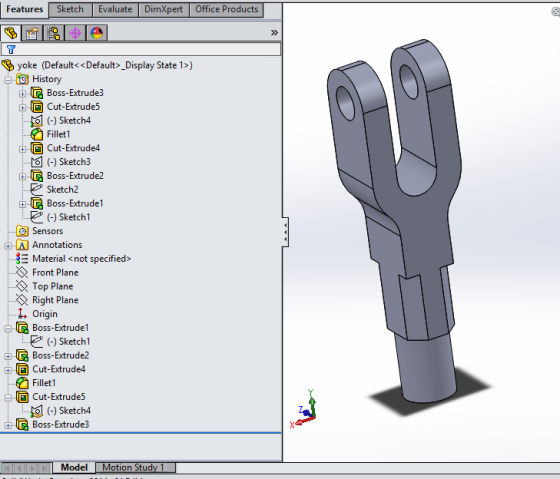Click the (-) Sketch3 icon in History
This screenshot has width=560, height=479.
[37, 162]
